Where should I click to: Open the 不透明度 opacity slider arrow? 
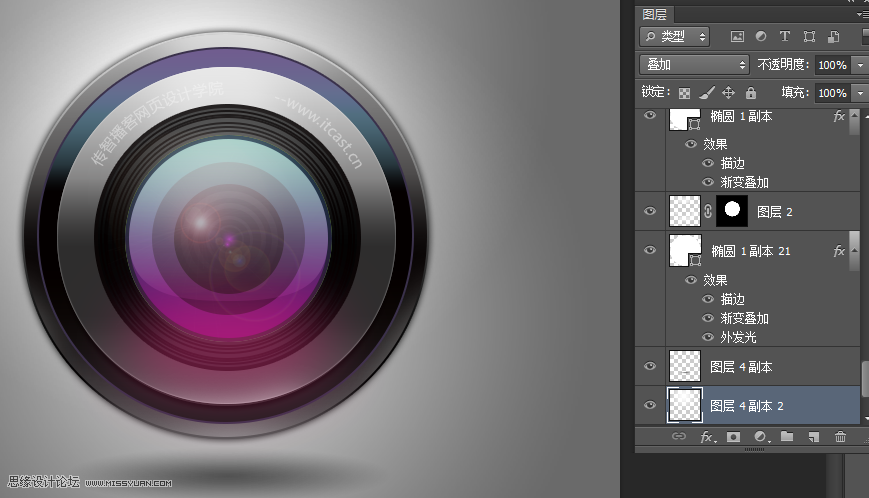point(859,64)
